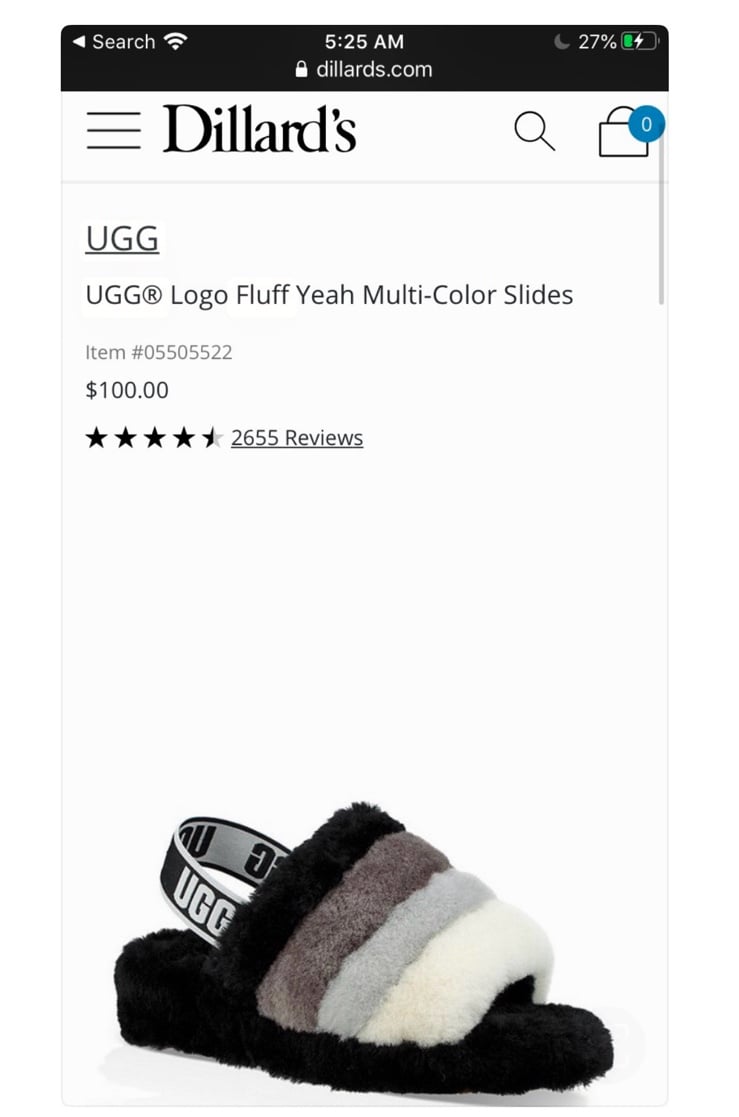This screenshot has width=739, height=1117.
Task: Tap the Wi-Fi signal icon
Action: (x=175, y=41)
